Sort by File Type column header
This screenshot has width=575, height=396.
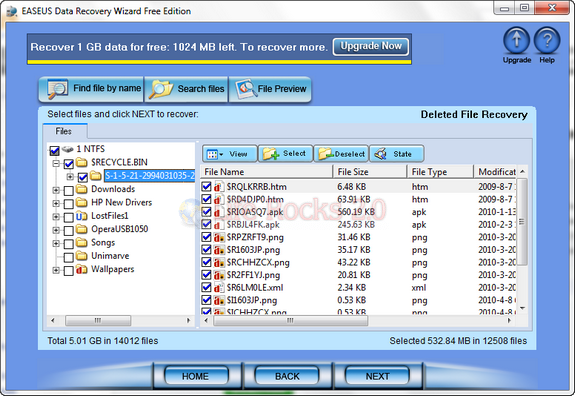tap(440, 172)
